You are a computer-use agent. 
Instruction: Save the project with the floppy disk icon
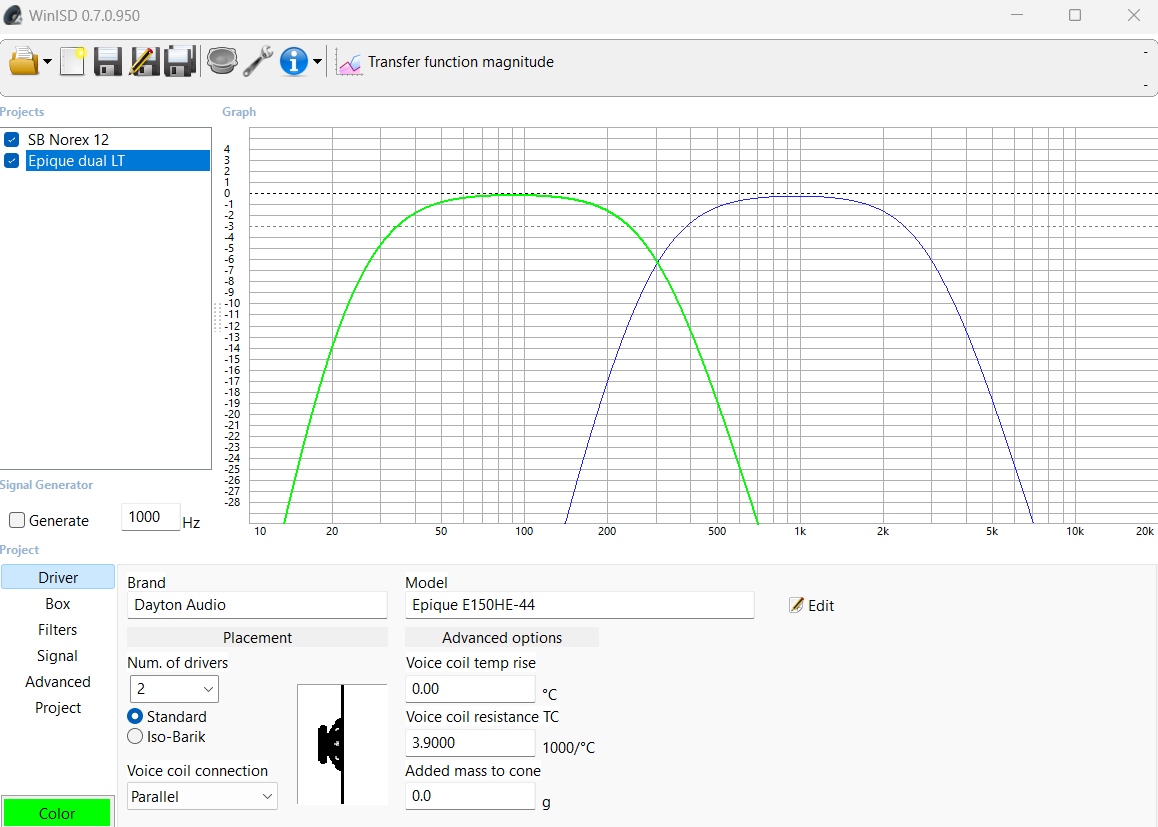click(x=108, y=61)
